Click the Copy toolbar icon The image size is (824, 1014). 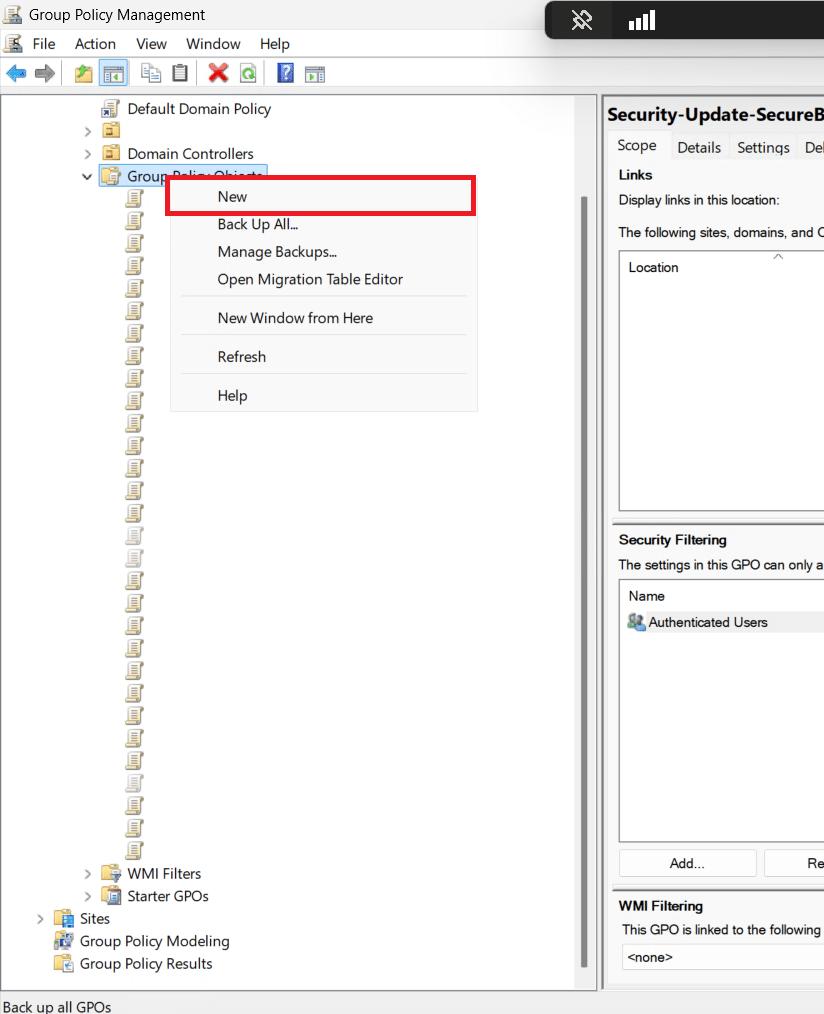(x=151, y=73)
